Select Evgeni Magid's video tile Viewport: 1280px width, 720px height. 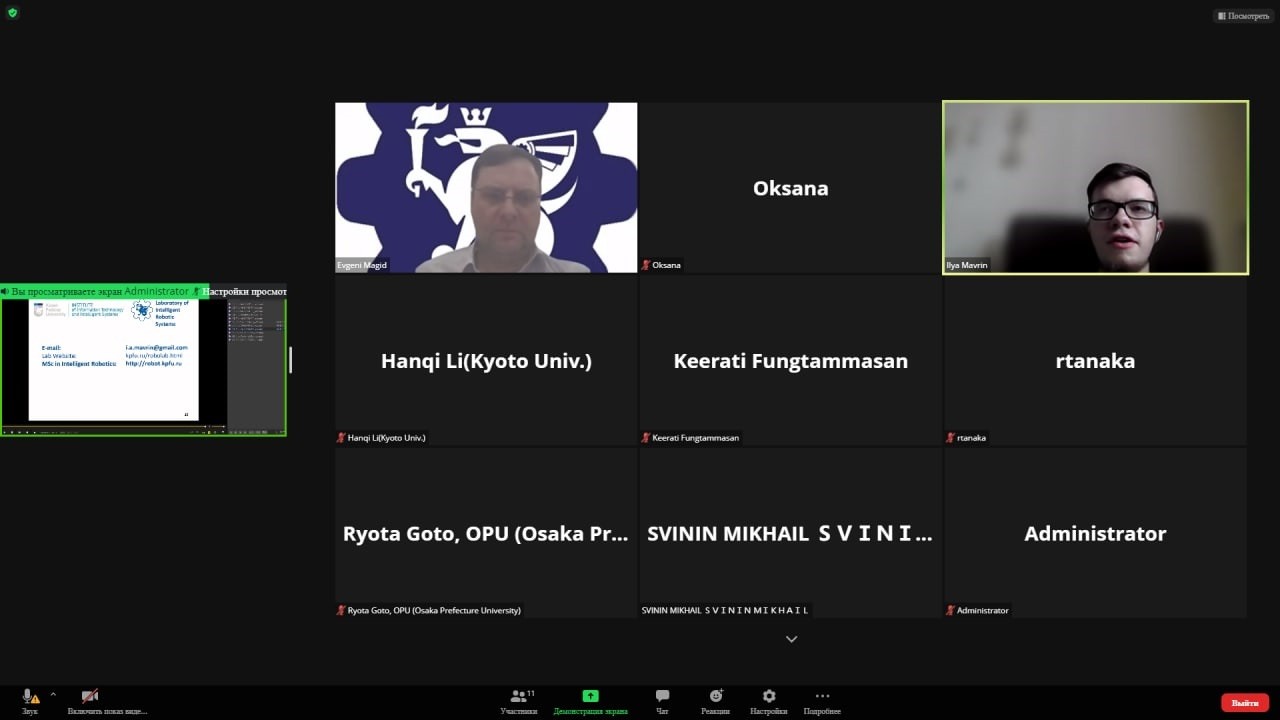[486, 187]
